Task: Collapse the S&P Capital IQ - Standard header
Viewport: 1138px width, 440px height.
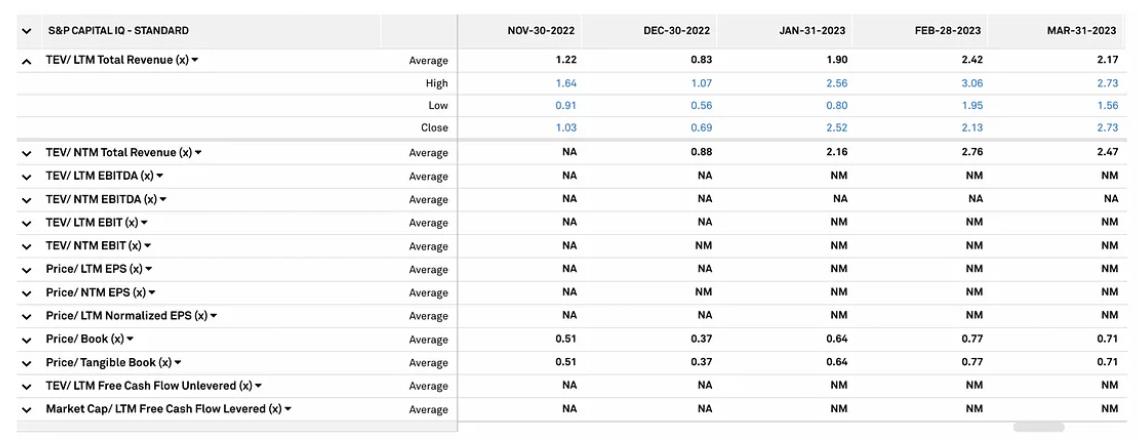Action: (x=27, y=31)
